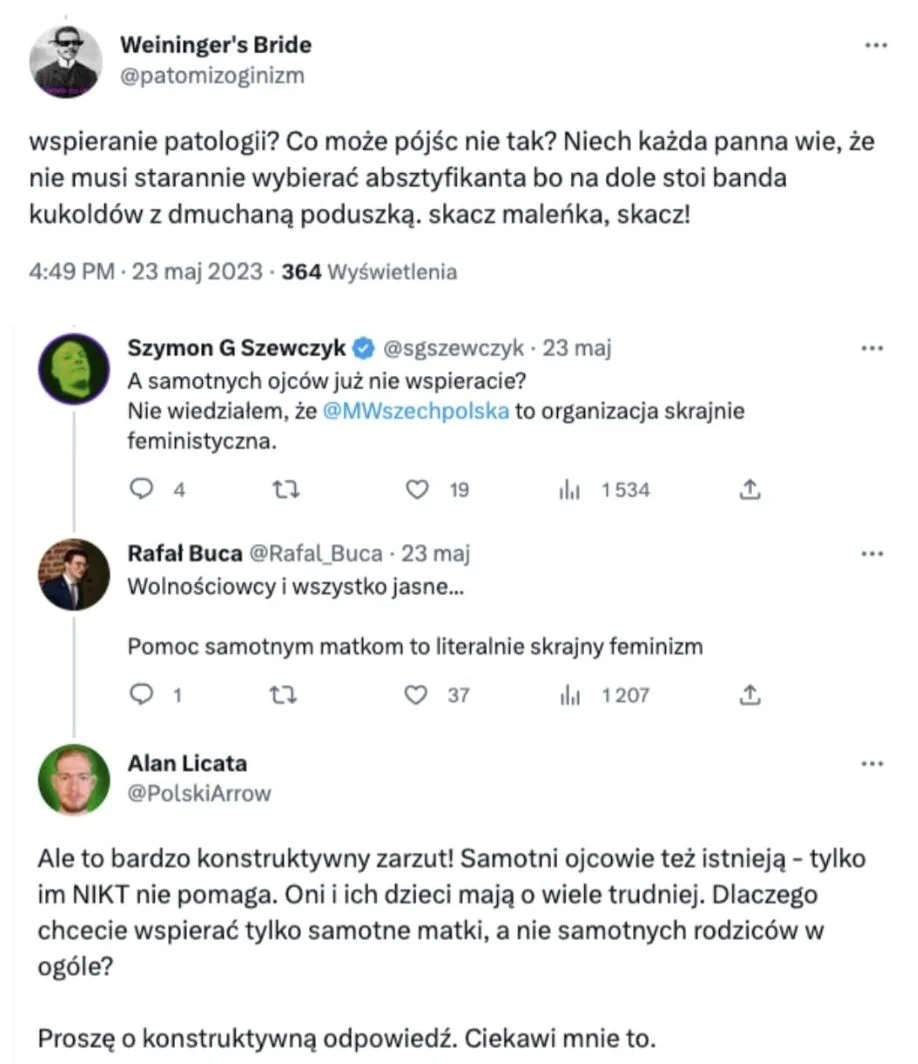Viewport: 918px width, 1064px height.
Task: Like Rafał Buca's tweet with 37 likes
Action: coord(415,695)
